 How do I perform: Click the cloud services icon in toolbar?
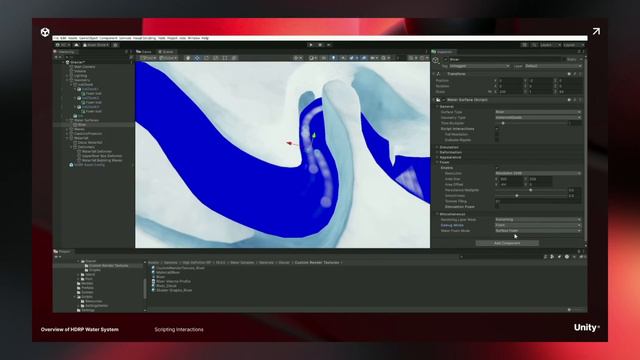tap(76, 45)
